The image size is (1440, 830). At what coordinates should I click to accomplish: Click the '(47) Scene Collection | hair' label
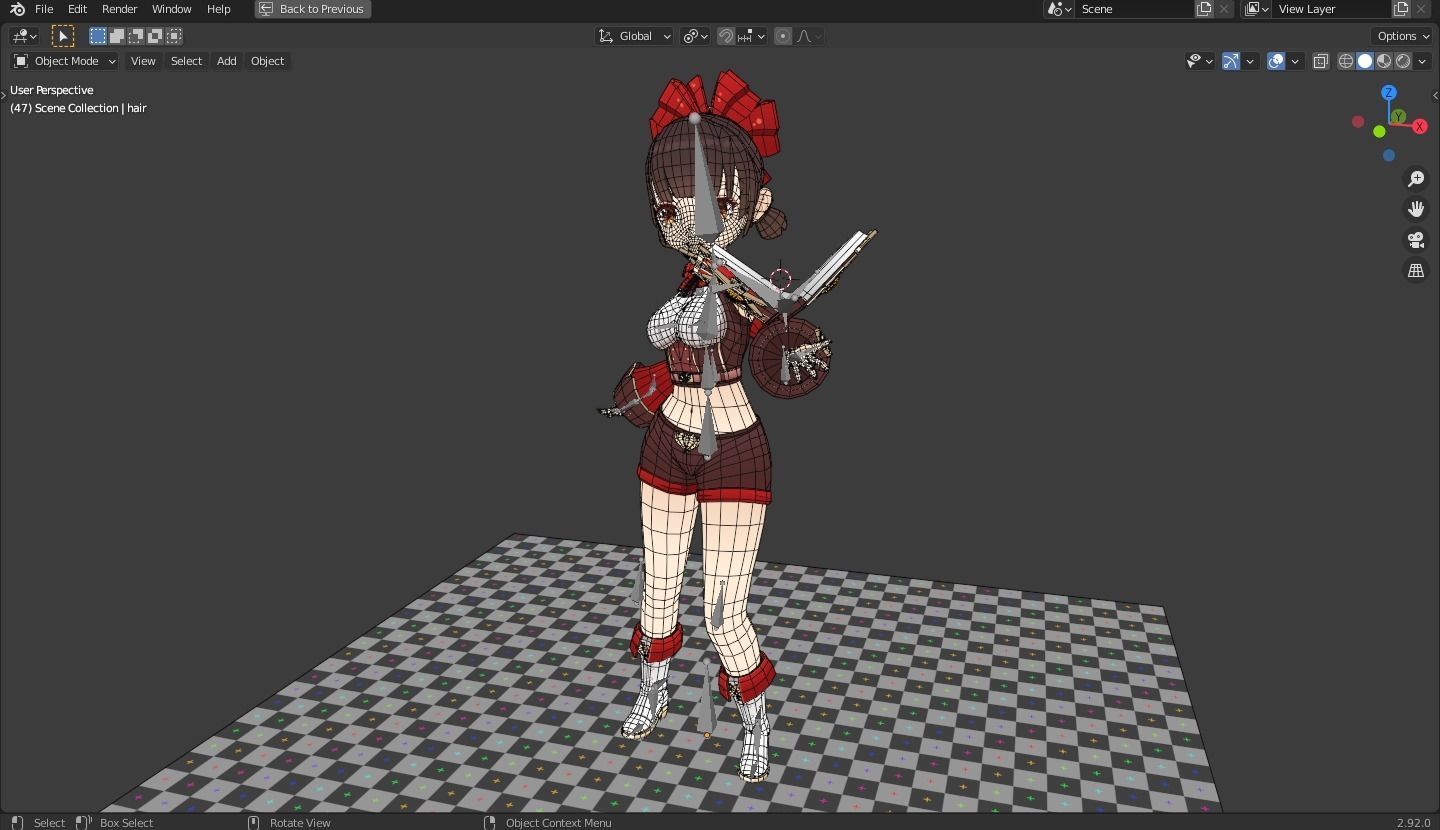click(78, 108)
